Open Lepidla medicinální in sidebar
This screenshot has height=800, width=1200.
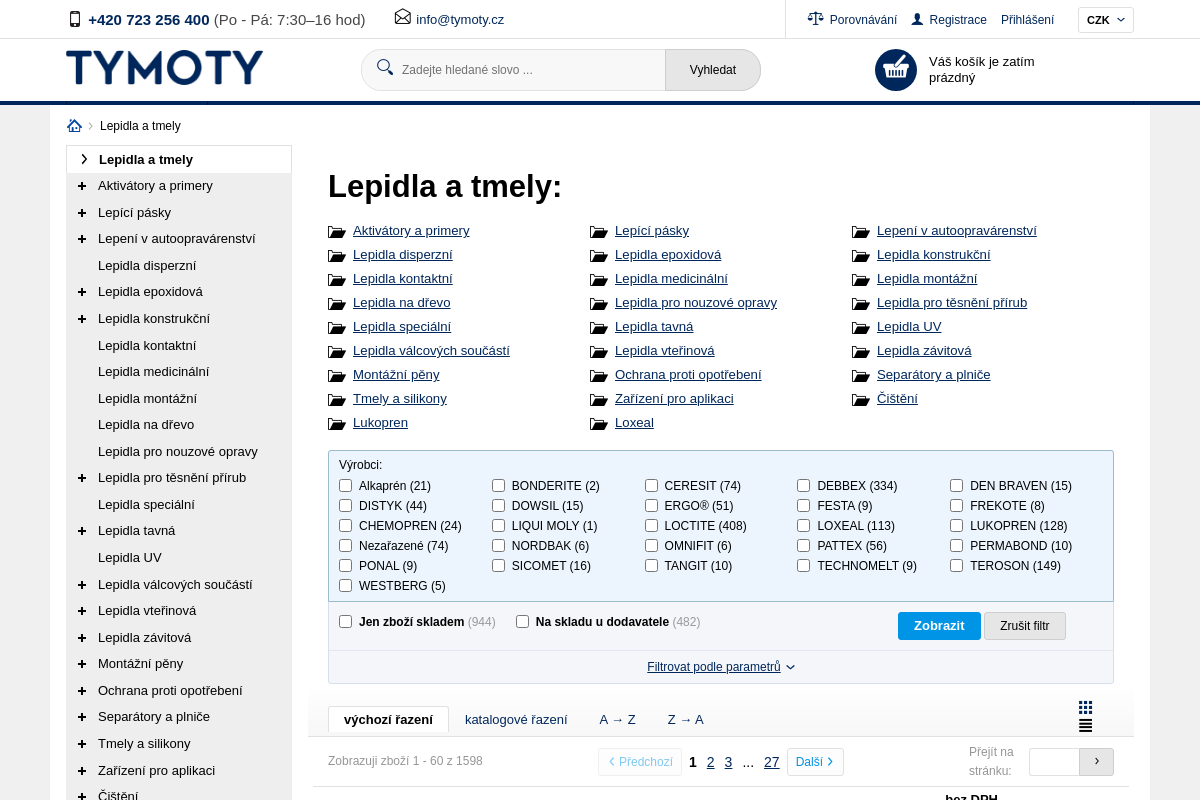click(153, 371)
